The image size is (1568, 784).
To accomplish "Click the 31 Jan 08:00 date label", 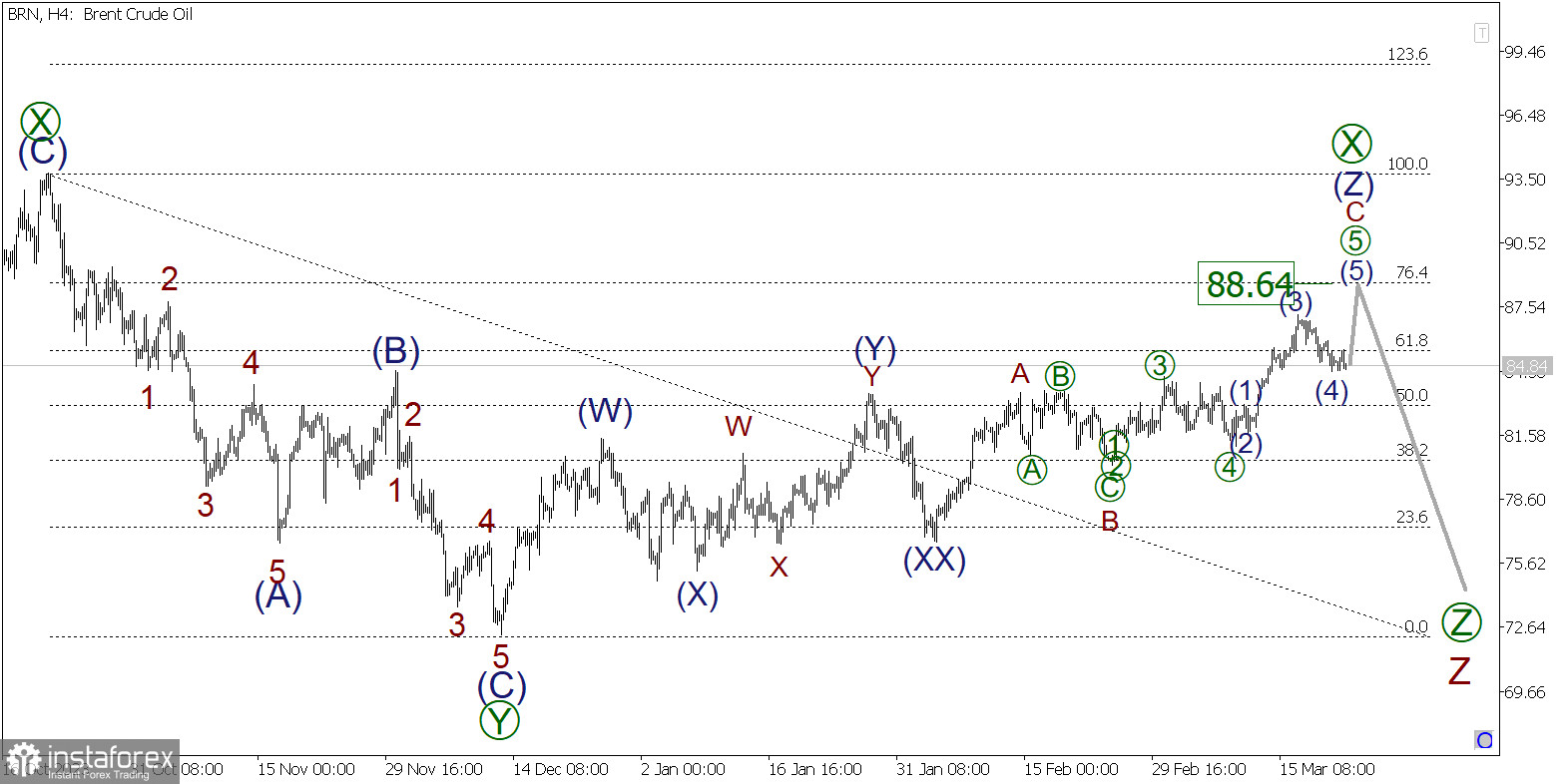I will tap(942, 770).
